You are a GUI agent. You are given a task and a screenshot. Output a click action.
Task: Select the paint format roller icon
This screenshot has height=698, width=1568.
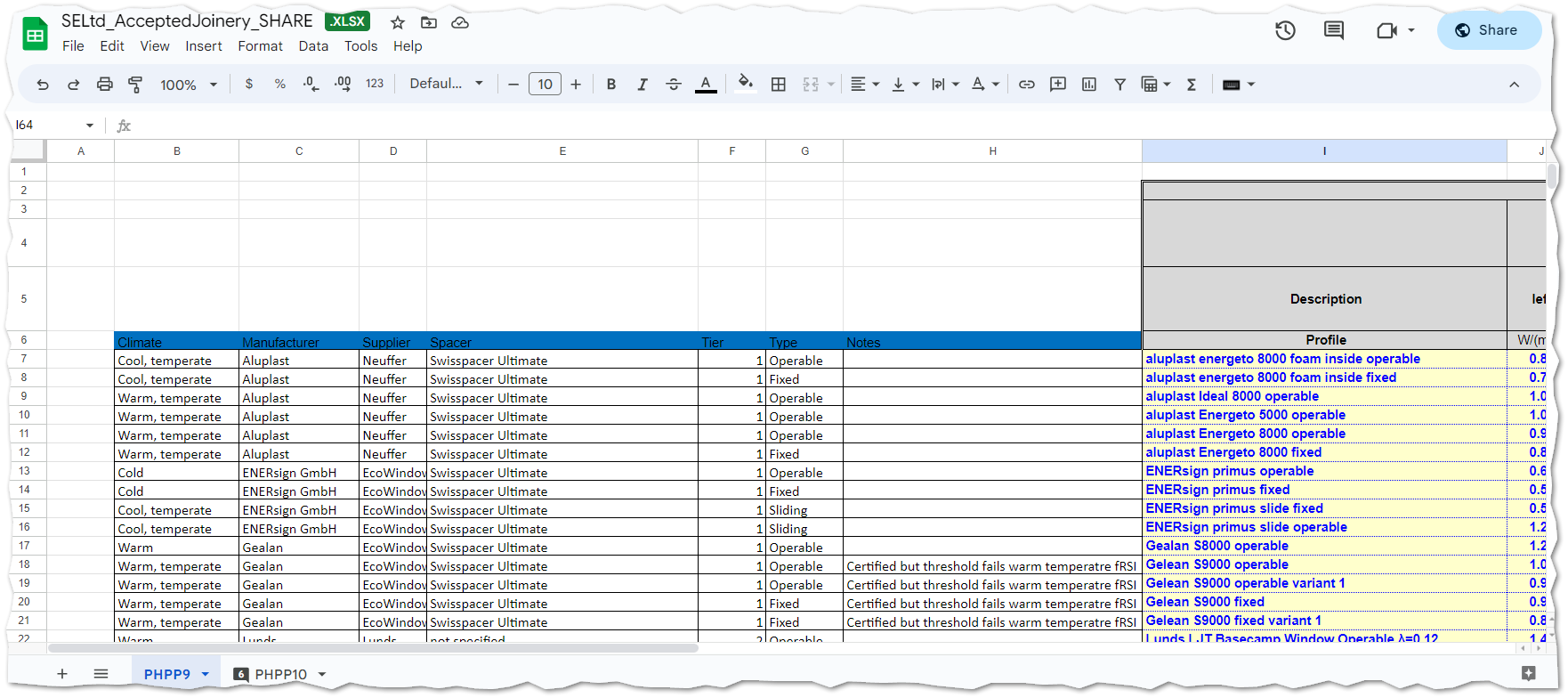tap(135, 85)
